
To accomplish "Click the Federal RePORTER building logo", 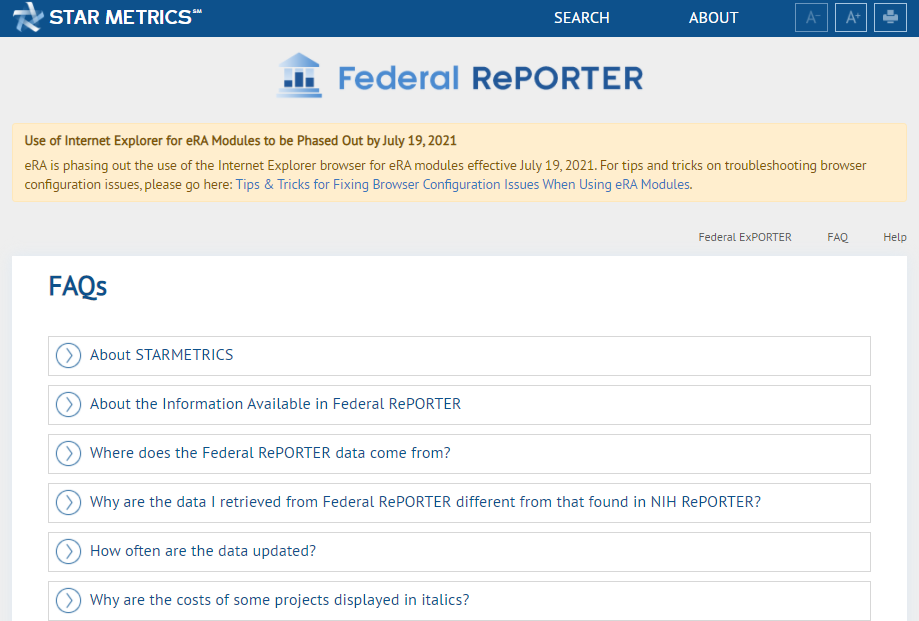I will [x=299, y=76].
